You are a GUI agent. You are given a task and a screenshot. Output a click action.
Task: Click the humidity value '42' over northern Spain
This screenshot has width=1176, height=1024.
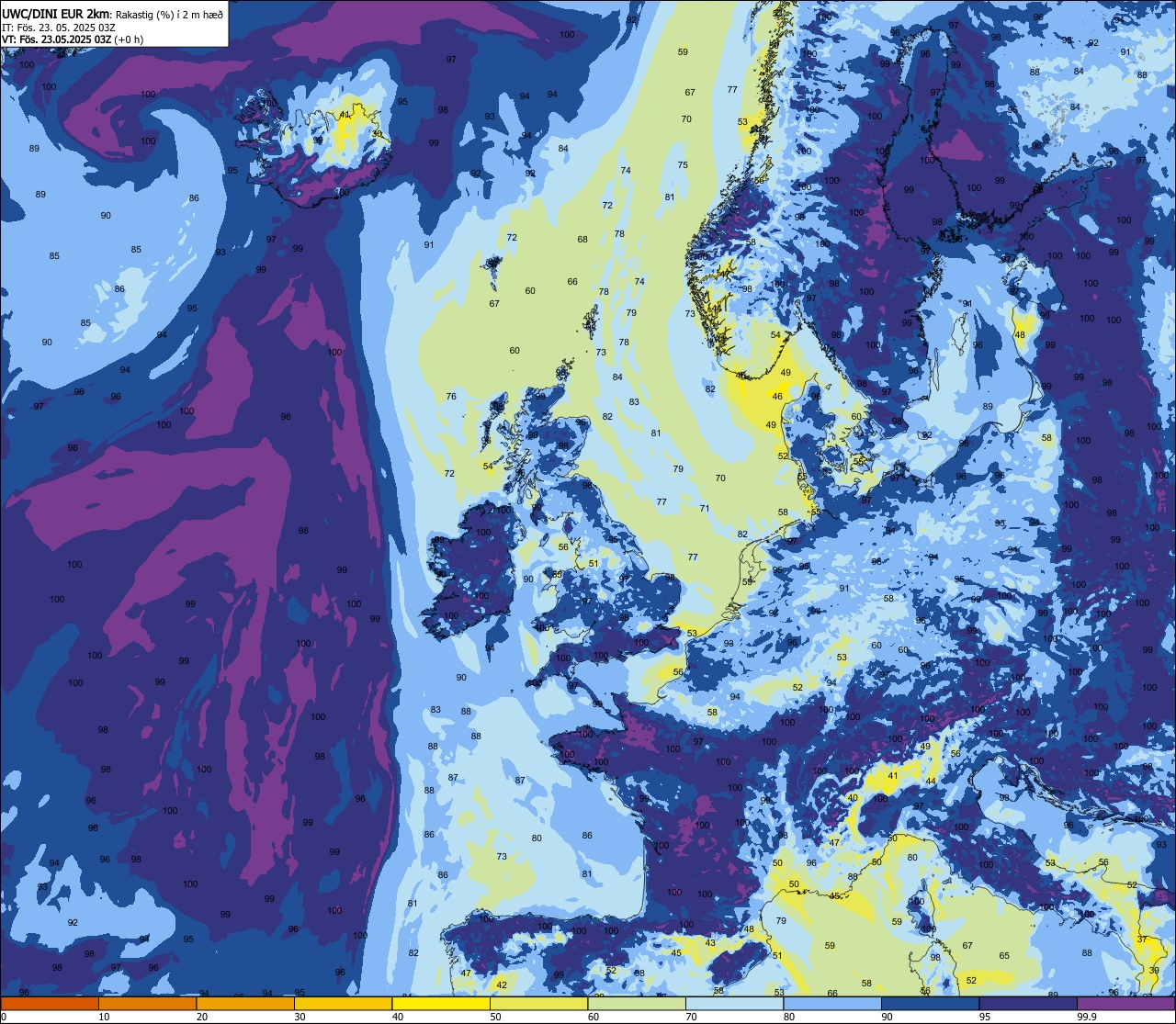tap(502, 985)
